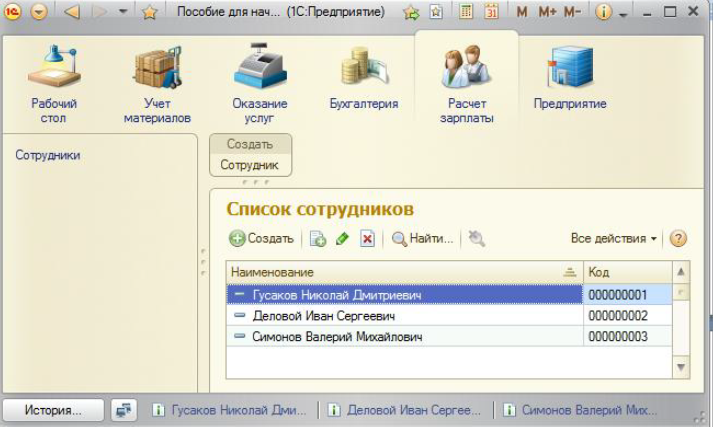Click the M+ memory add button
713x429 pixels.
[547, 12]
